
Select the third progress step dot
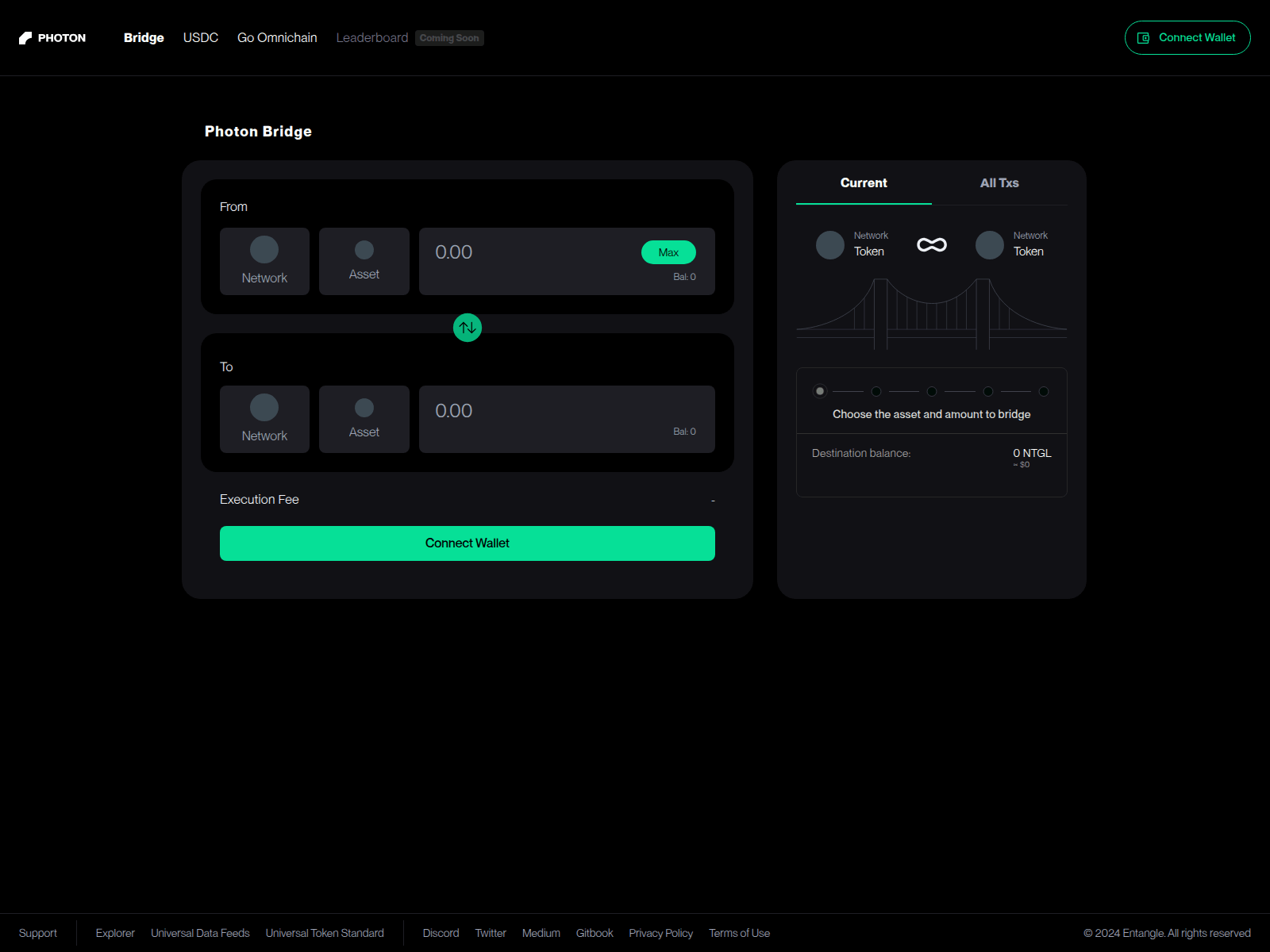[932, 391]
